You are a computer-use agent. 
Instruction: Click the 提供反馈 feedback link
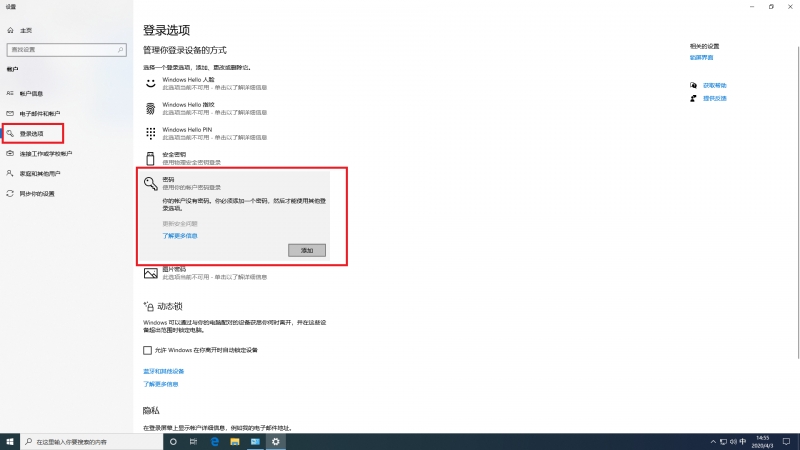coord(715,98)
